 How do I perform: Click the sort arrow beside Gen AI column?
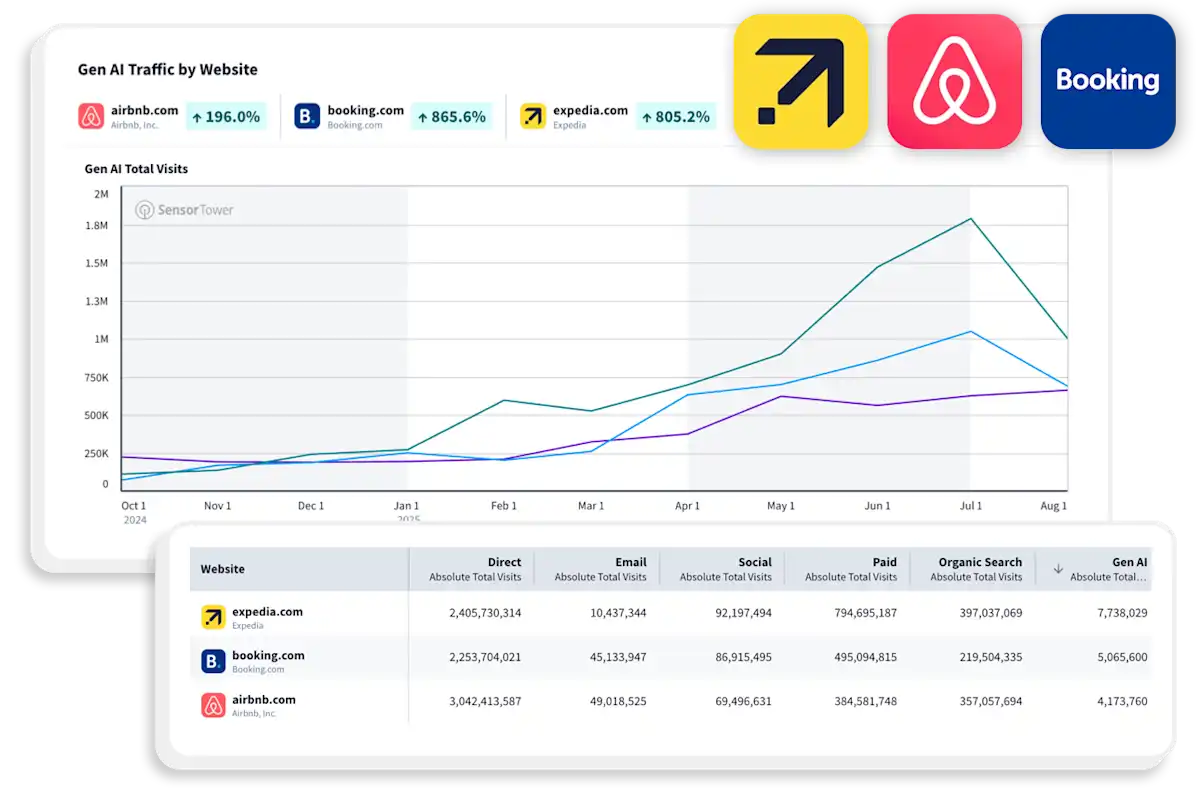[1058, 569]
